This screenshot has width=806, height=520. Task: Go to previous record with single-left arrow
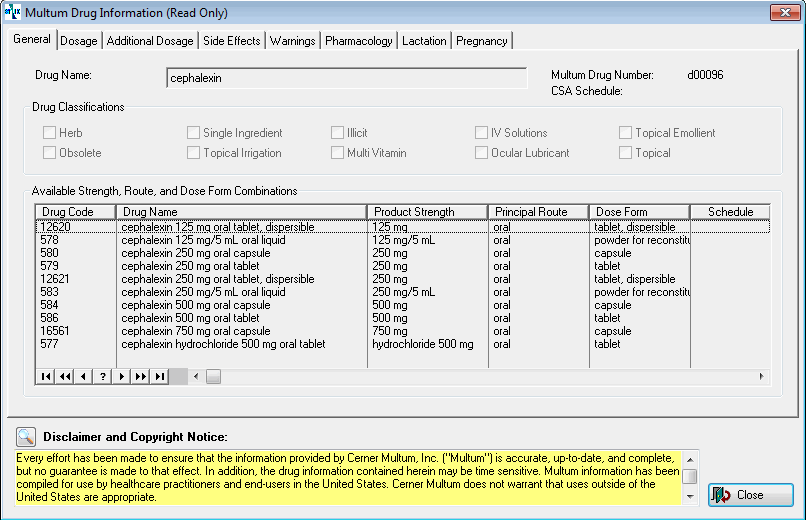83,377
